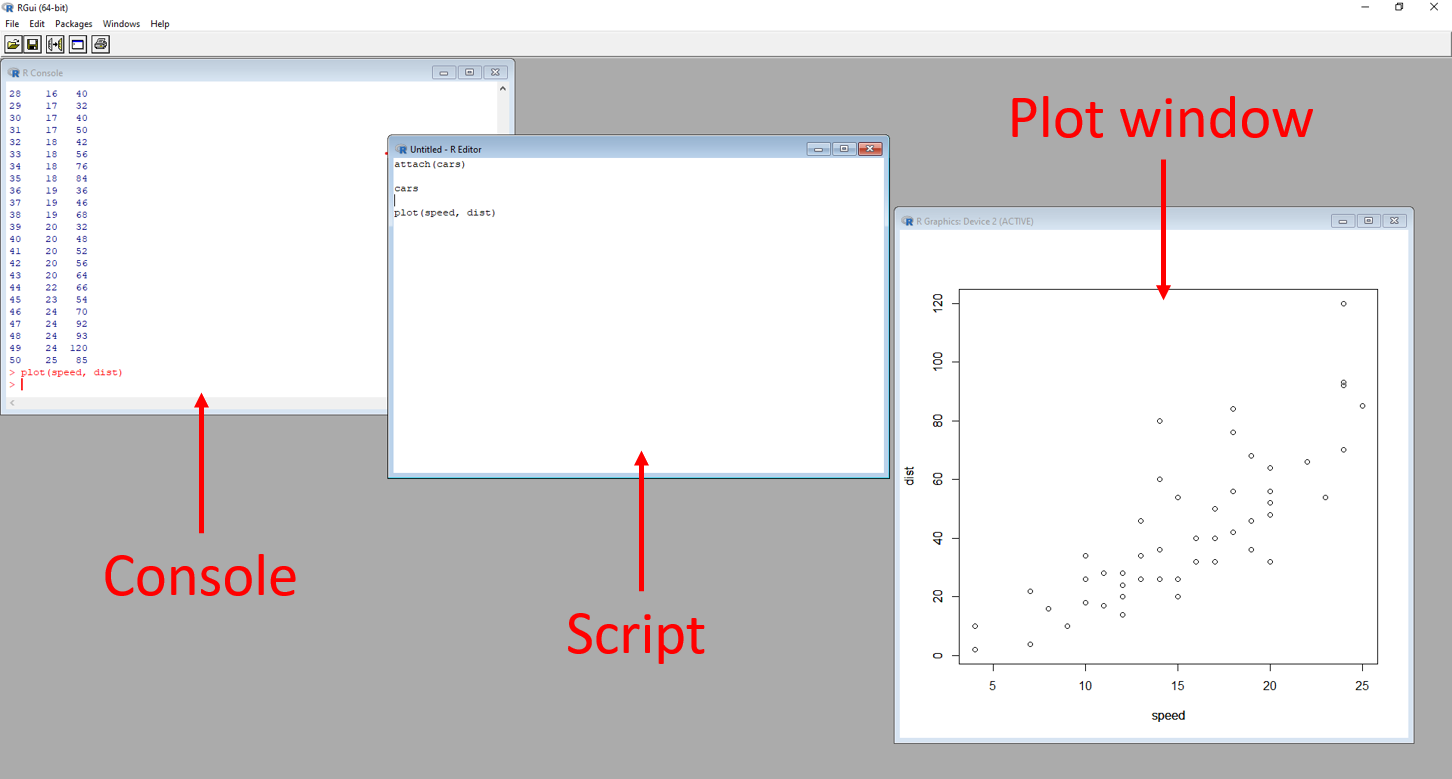The height and width of the screenshot is (779, 1452).
Task: Click the Print toolbar icon
Action: tap(100, 44)
